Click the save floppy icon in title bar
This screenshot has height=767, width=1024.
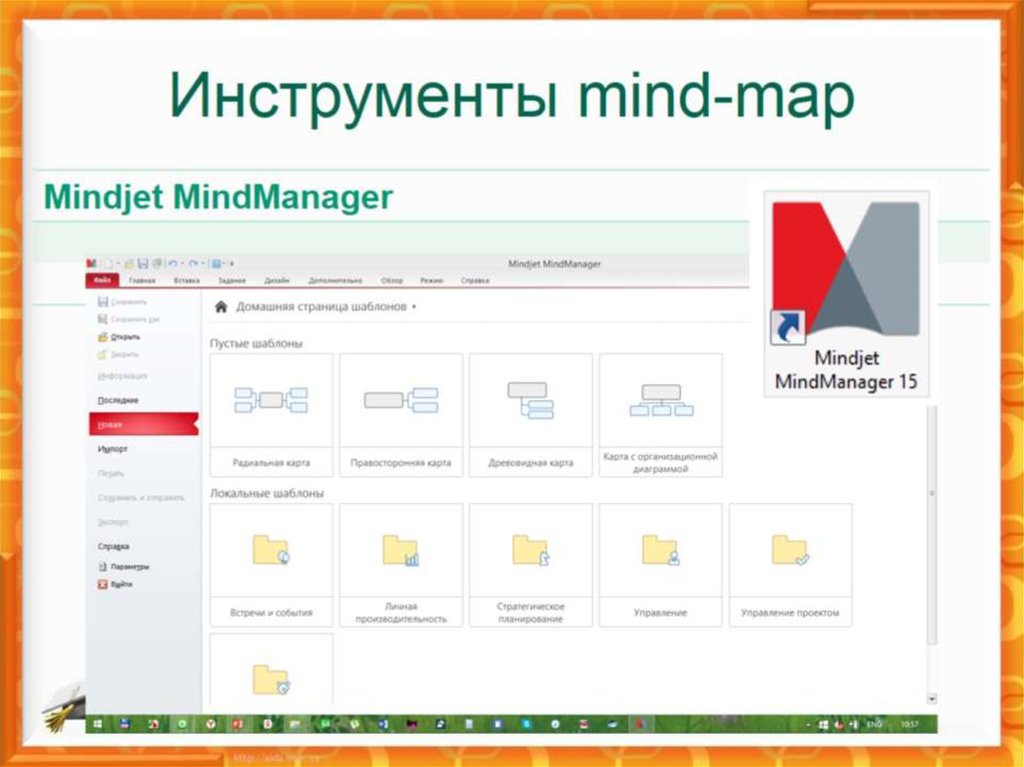pyautogui.click(x=142, y=263)
